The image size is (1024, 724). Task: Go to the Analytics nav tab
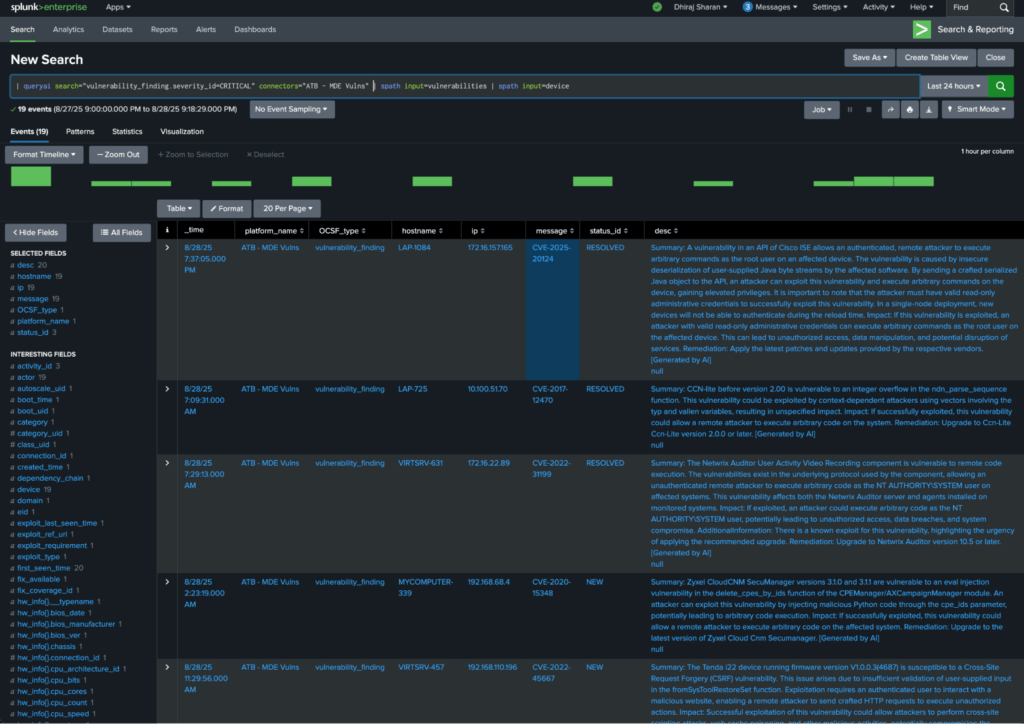[69, 29]
